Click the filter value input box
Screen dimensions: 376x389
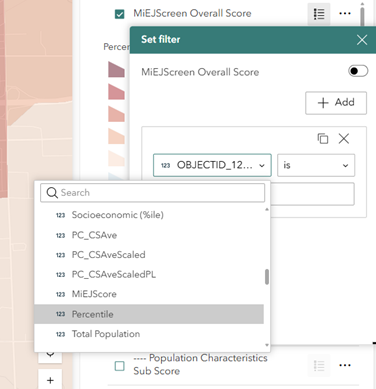click(x=312, y=194)
